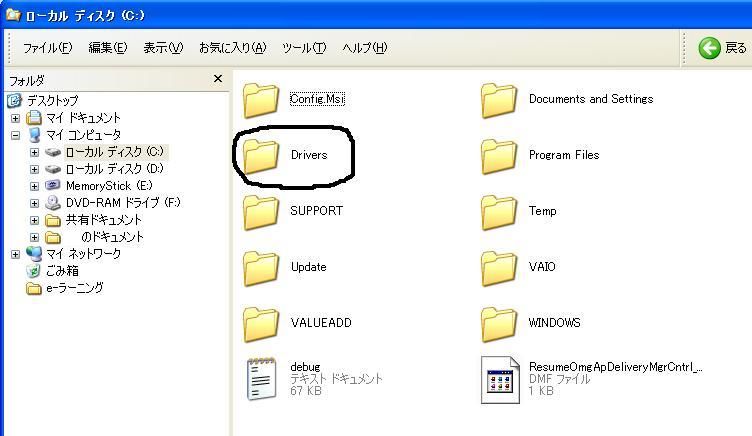Screen dimensions: 752x436
Task: Click the MemoryStick (E:) drive icon
Action: point(53,185)
